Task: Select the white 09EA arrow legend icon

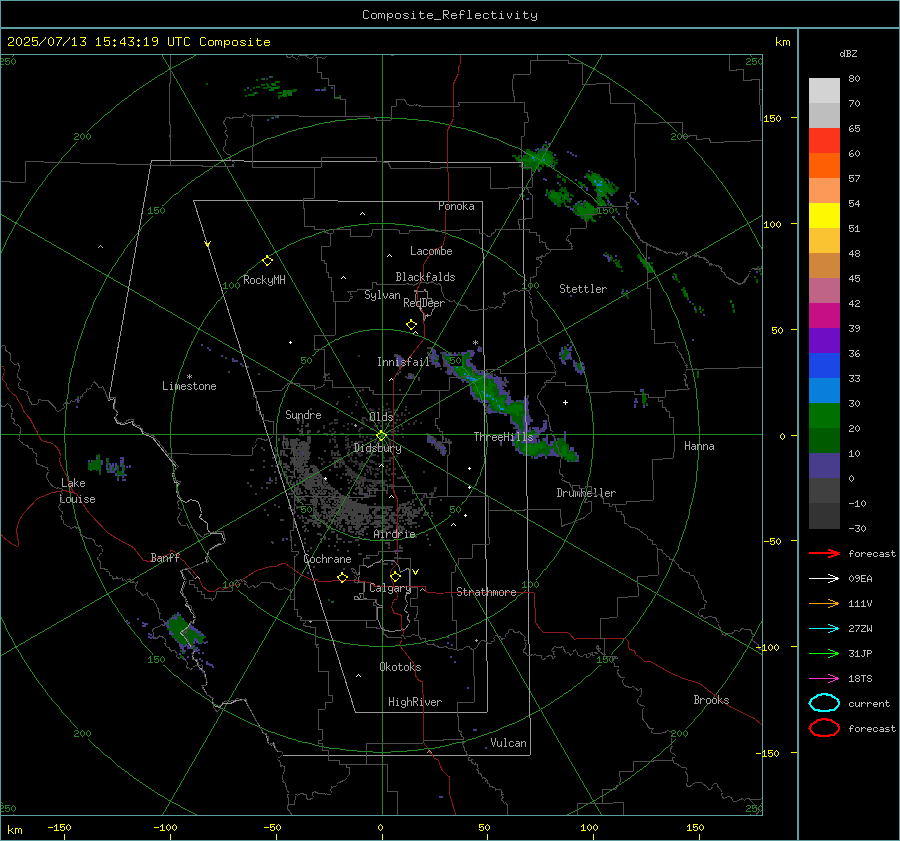Action: click(824, 579)
